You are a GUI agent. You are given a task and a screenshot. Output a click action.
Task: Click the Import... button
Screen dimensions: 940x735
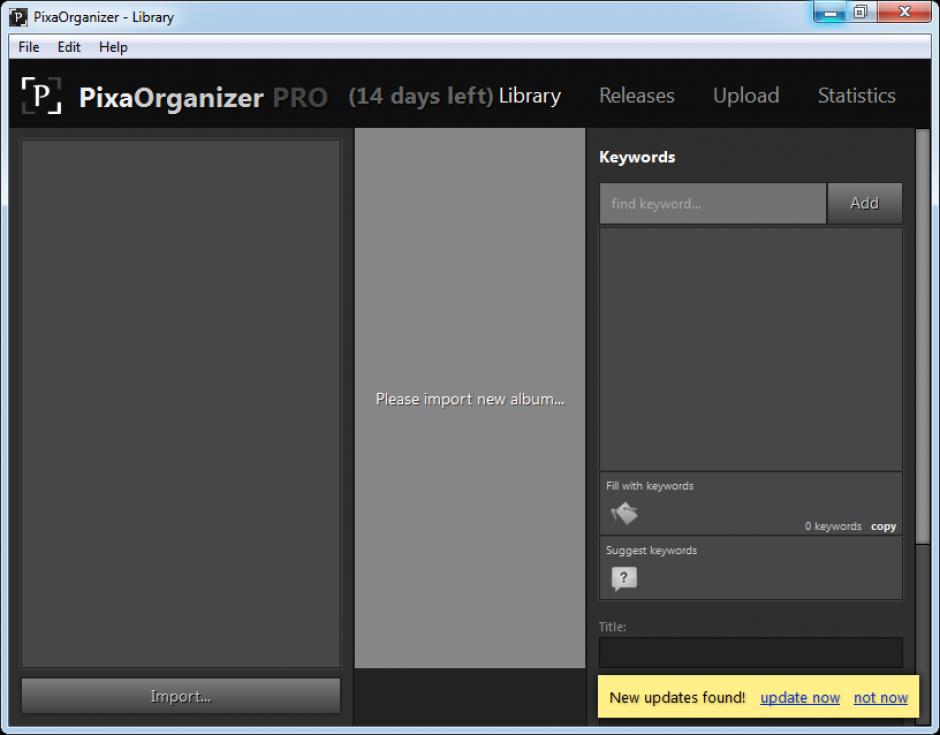tap(180, 696)
